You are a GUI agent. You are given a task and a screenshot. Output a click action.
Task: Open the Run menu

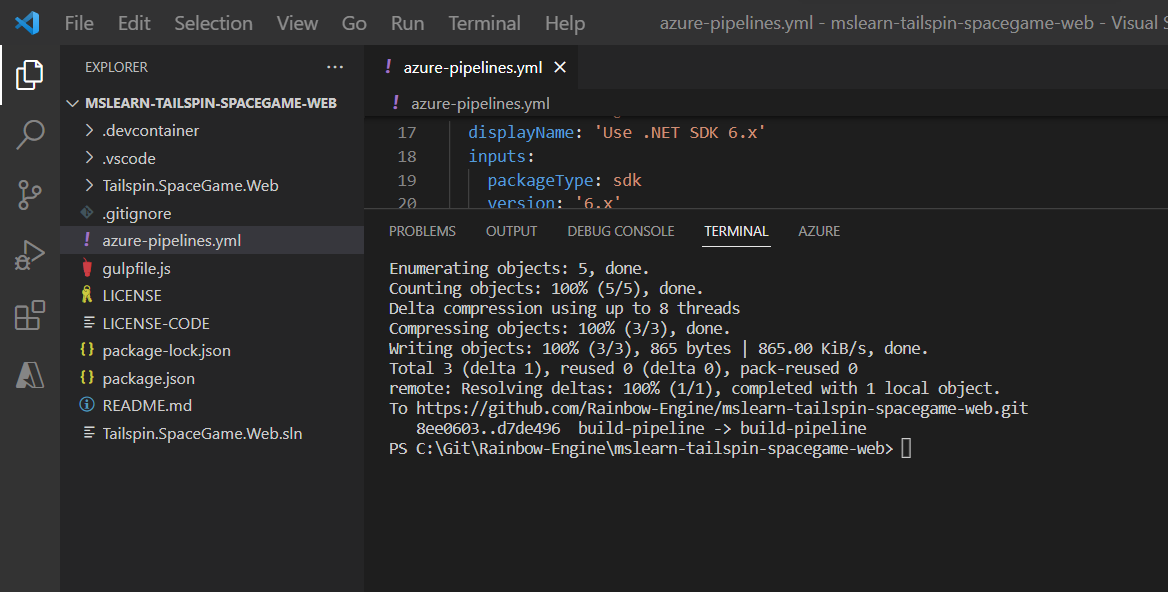click(x=407, y=23)
